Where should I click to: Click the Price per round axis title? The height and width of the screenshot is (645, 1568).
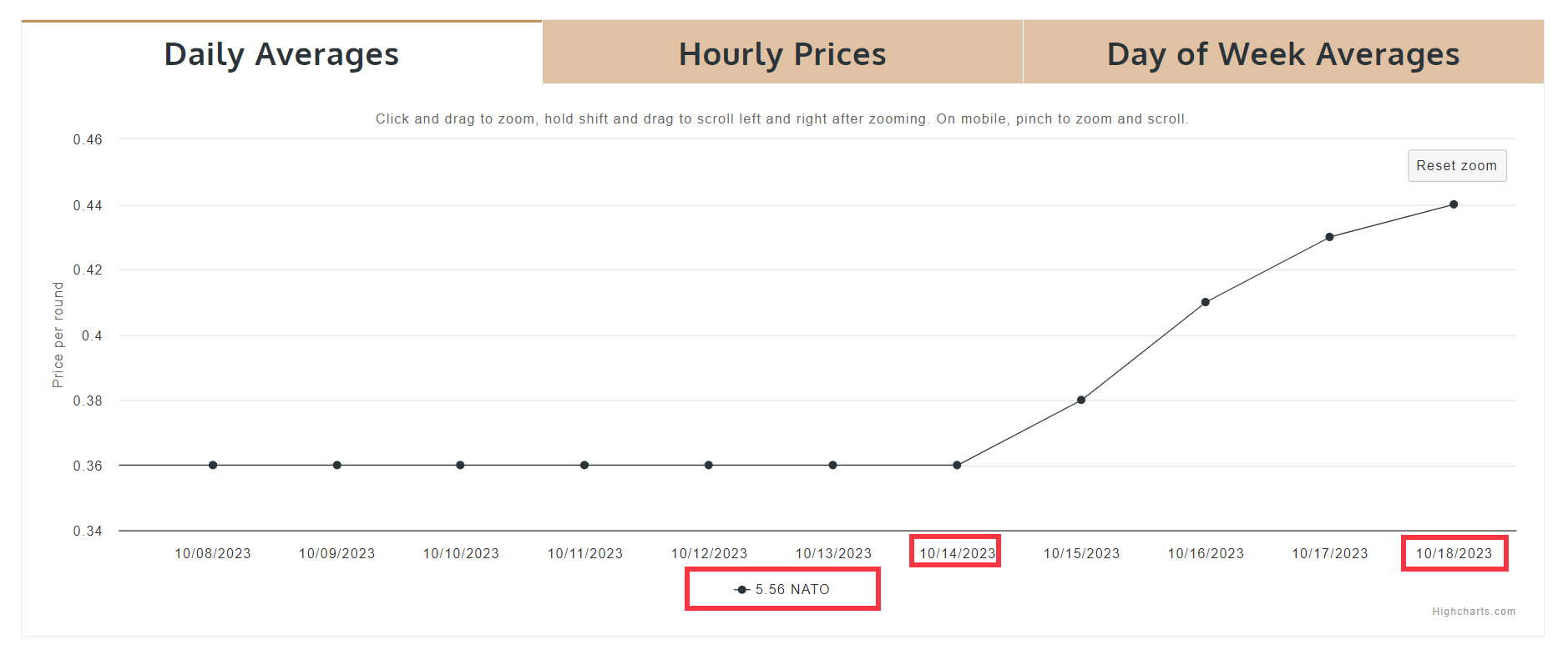pos(58,335)
